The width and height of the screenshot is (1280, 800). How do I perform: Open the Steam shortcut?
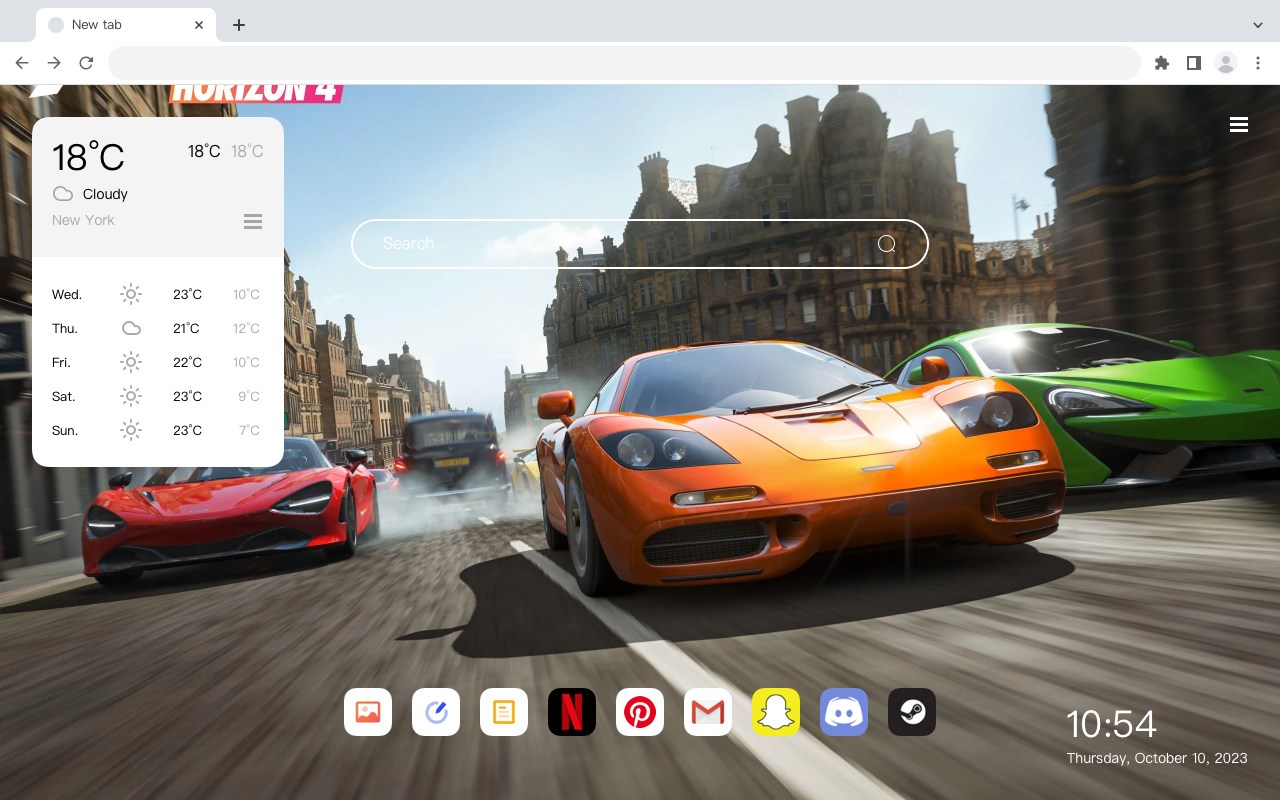pyautogui.click(x=912, y=712)
